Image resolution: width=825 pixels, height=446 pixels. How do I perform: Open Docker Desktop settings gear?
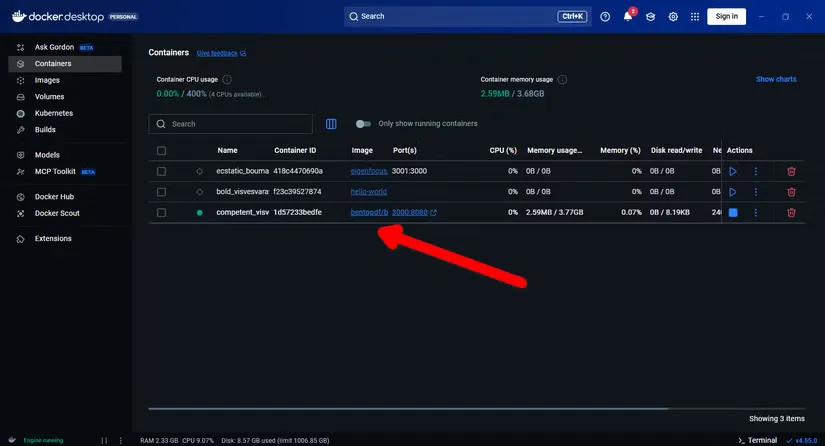click(x=673, y=16)
